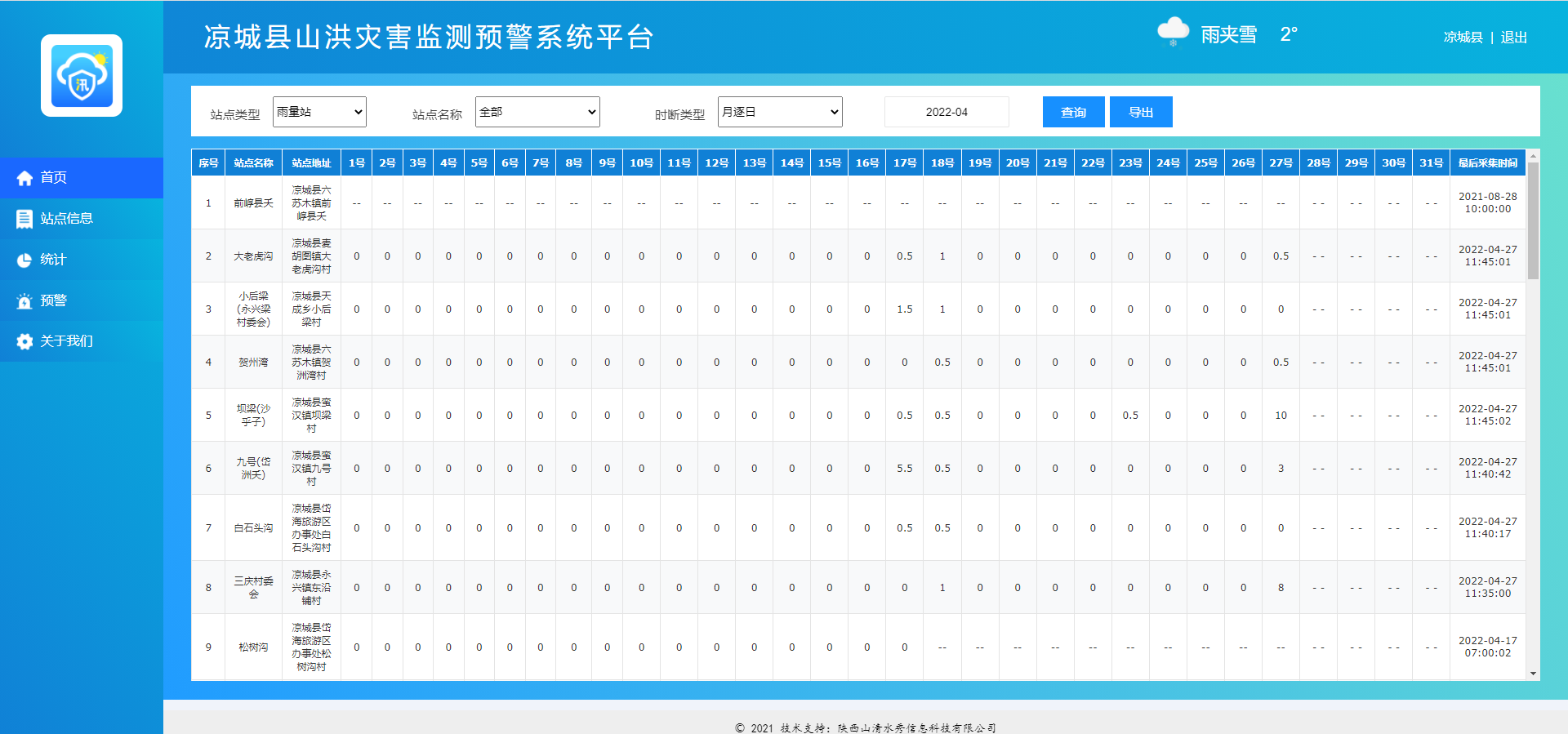This screenshot has width=1568, height=734.
Task: Open the time period type dropdown (月逐日)
Action: (x=780, y=112)
